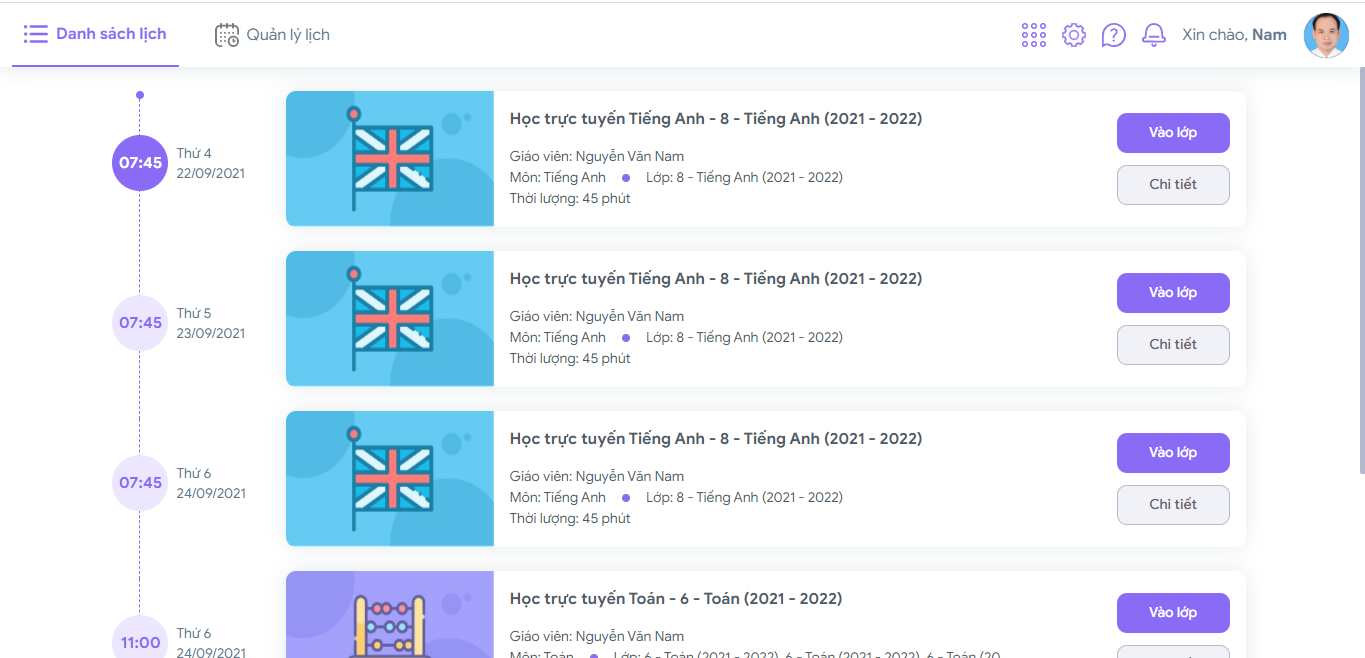This screenshot has width=1365, height=658.
Task: Click the class text "Lớp: 8 - Tiếng Anh" on the 22/09/2021 card
Action: pyautogui.click(x=744, y=177)
